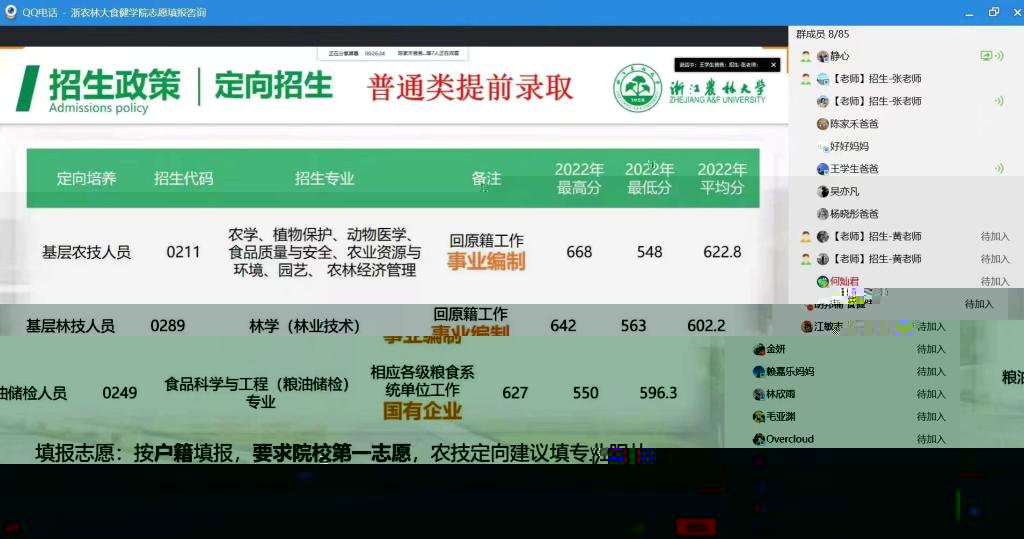Click the 林学(林业技术) major cell
This screenshot has width=1024, height=539.
pyautogui.click(x=305, y=325)
